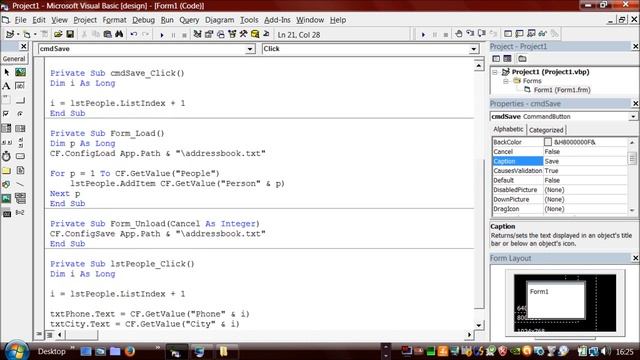Select the PictureBox control tool
The height and width of the screenshot is (360, 640).
tap(20, 73)
